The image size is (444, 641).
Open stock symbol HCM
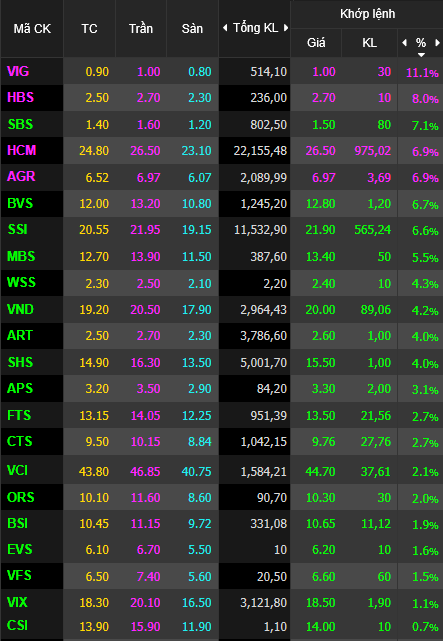[x=22, y=150]
